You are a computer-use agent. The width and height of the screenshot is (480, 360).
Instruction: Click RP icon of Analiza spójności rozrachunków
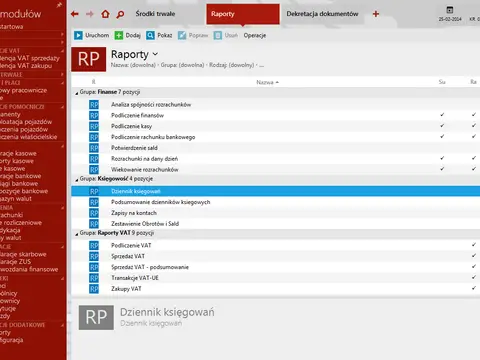94,105
